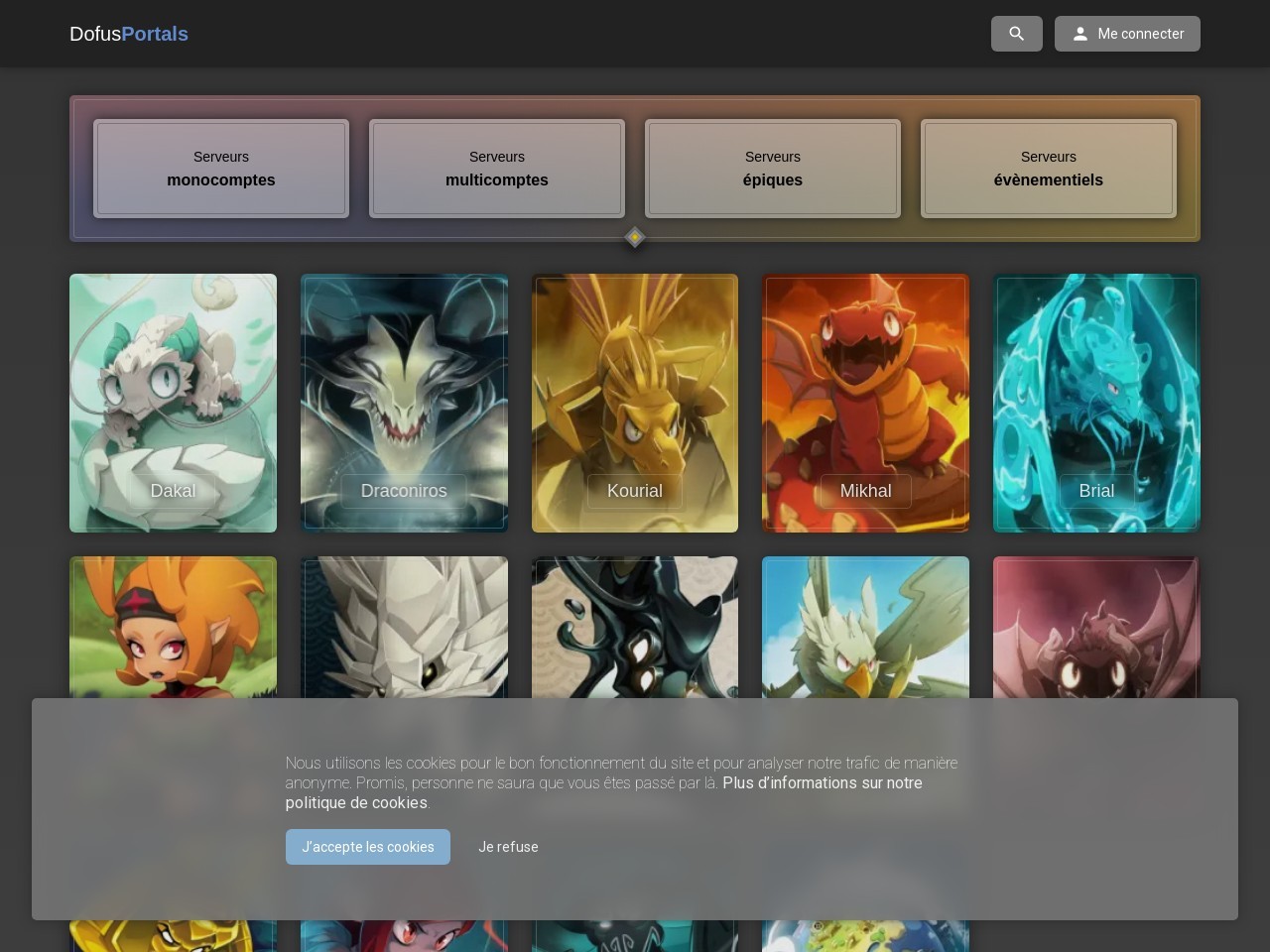Select Serveurs épiques tab
Viewport: 1270px width, 952px height.
coord(773,169)
